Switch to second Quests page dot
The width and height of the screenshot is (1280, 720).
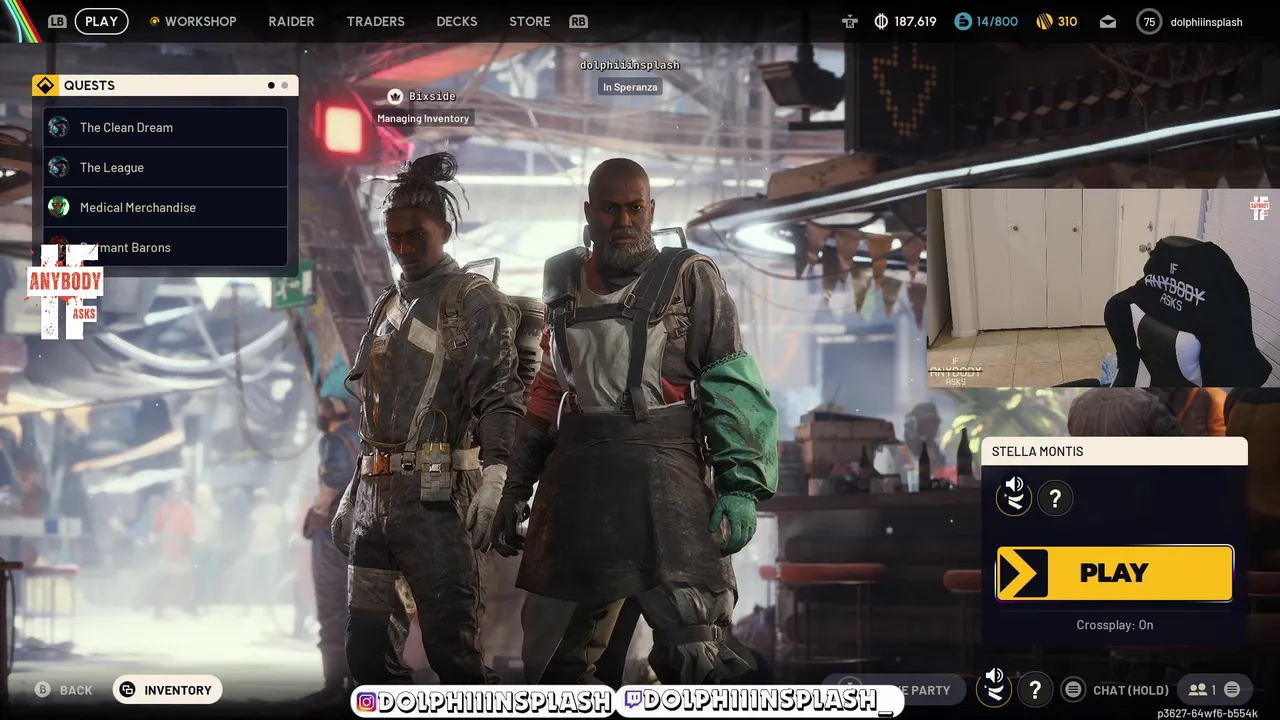(284, 85)
